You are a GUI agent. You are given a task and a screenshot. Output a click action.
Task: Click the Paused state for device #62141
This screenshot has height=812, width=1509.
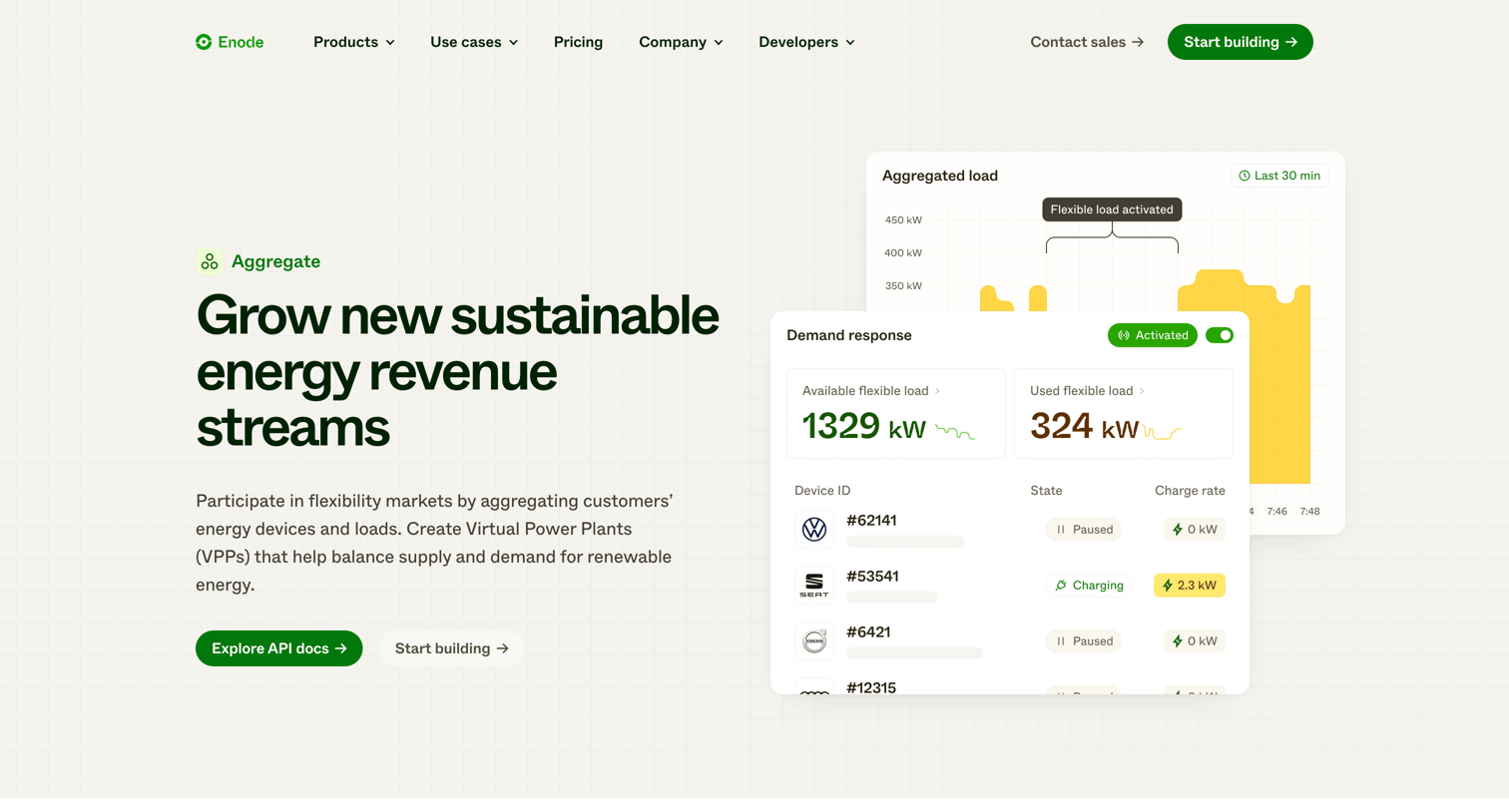(x=1084, y=530)
